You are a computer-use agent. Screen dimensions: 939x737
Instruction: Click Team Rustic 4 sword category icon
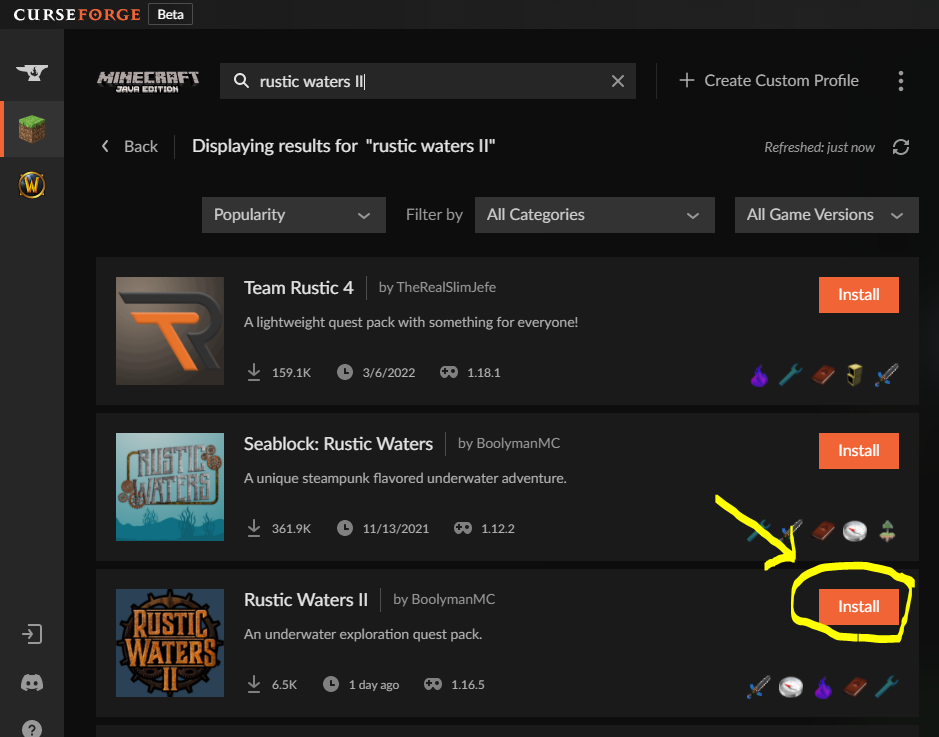[x=886, y=375]
